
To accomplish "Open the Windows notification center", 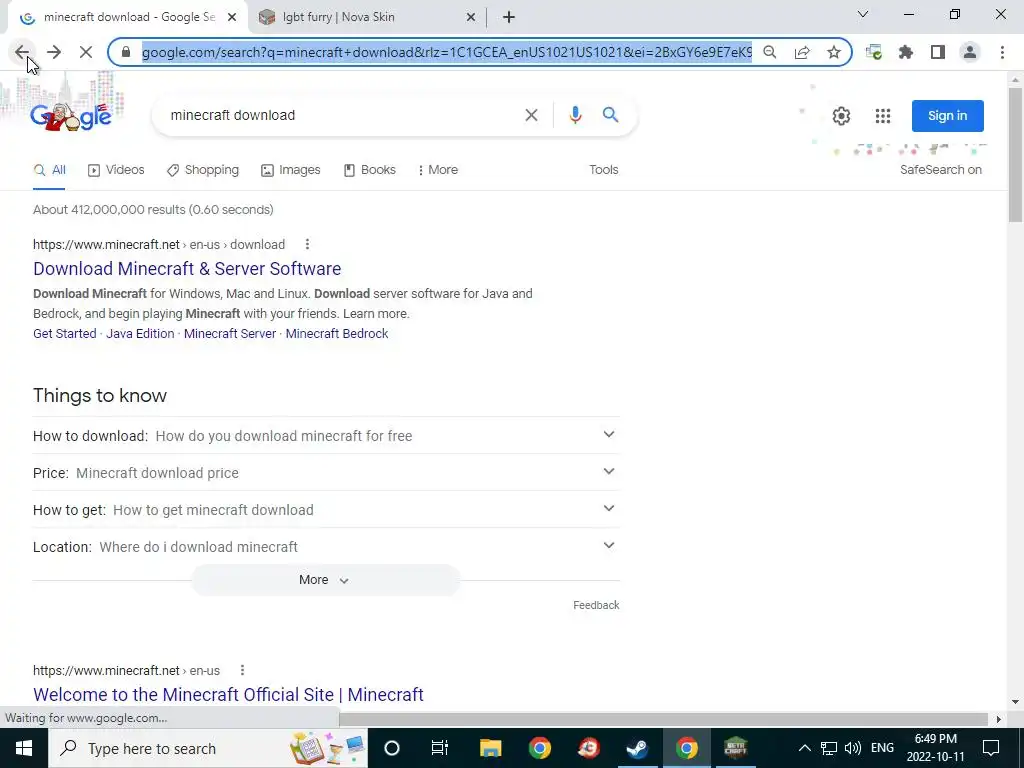I will (991, 748).
